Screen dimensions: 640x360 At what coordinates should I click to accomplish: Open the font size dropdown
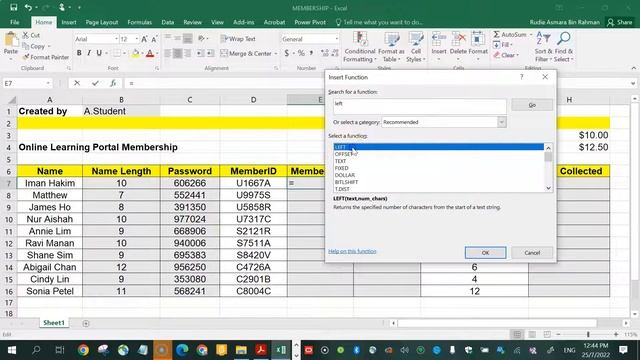point(136,39)
